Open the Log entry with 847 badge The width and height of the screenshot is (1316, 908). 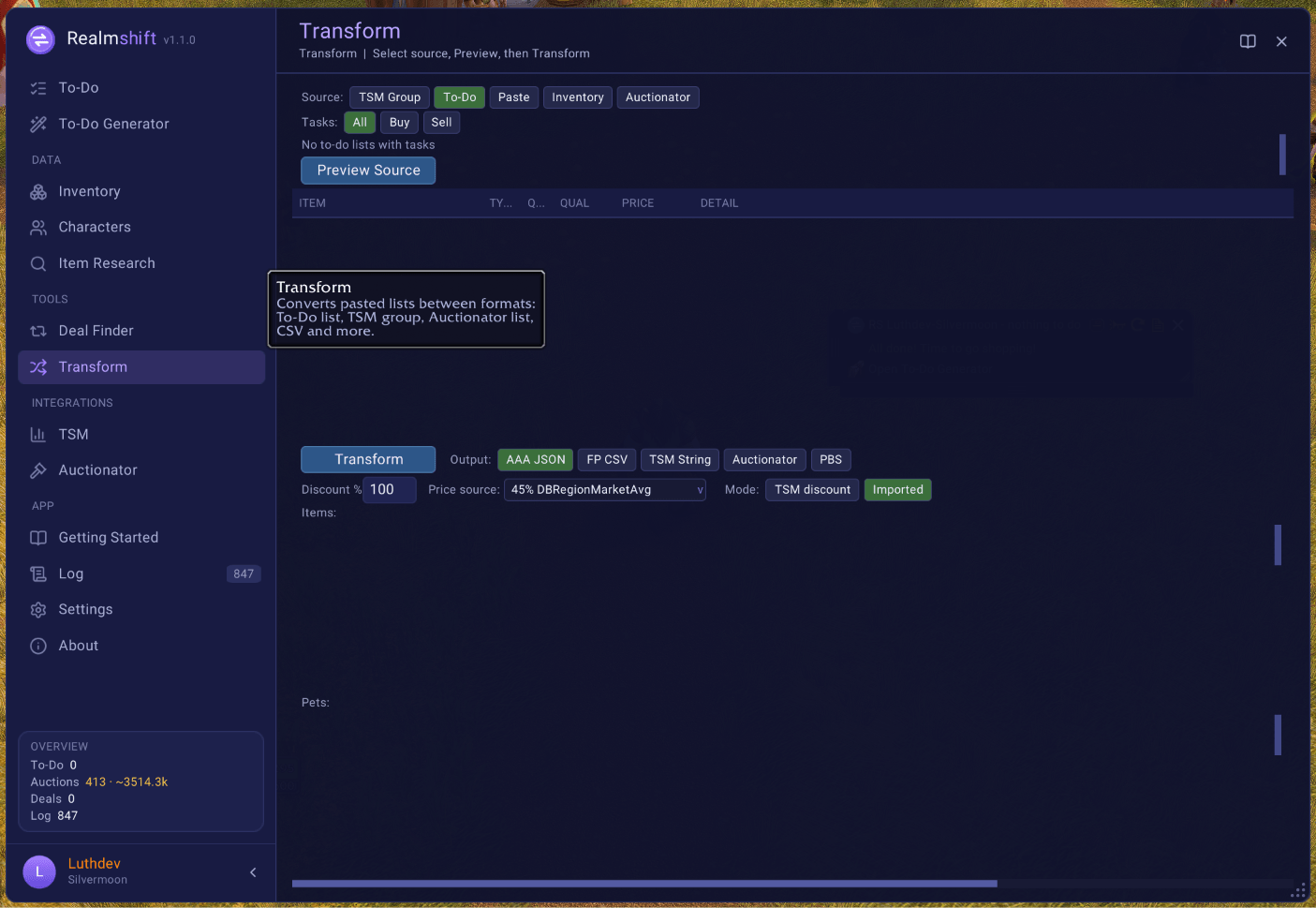[x=141, y=574]
